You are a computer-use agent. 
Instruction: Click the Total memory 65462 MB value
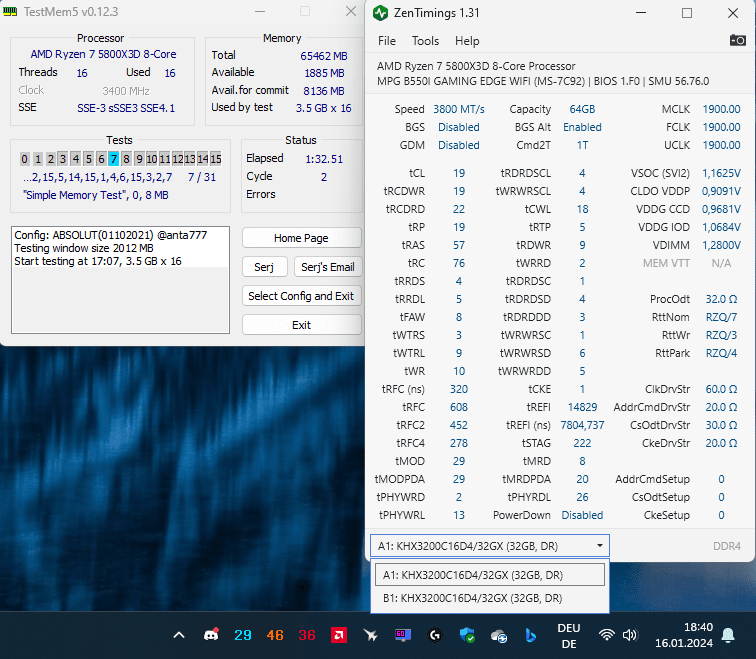(x=324, y=56)
